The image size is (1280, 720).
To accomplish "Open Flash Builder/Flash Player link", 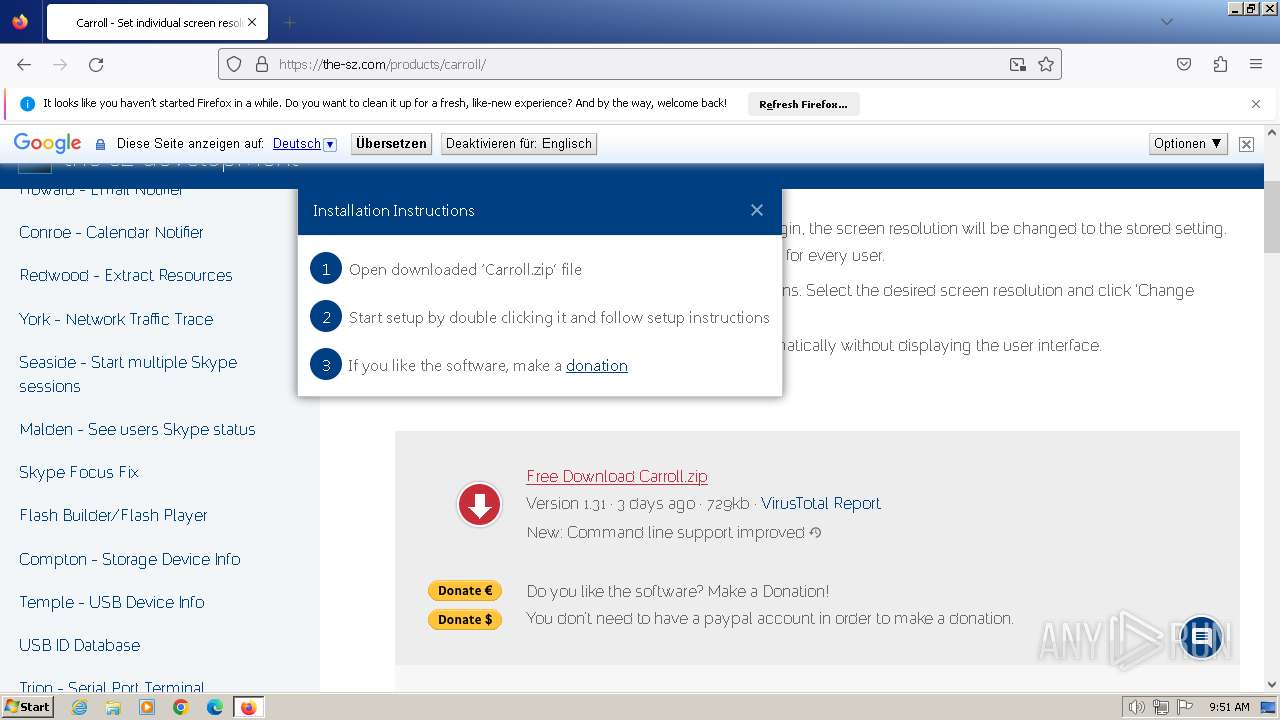I will point(113,516).
